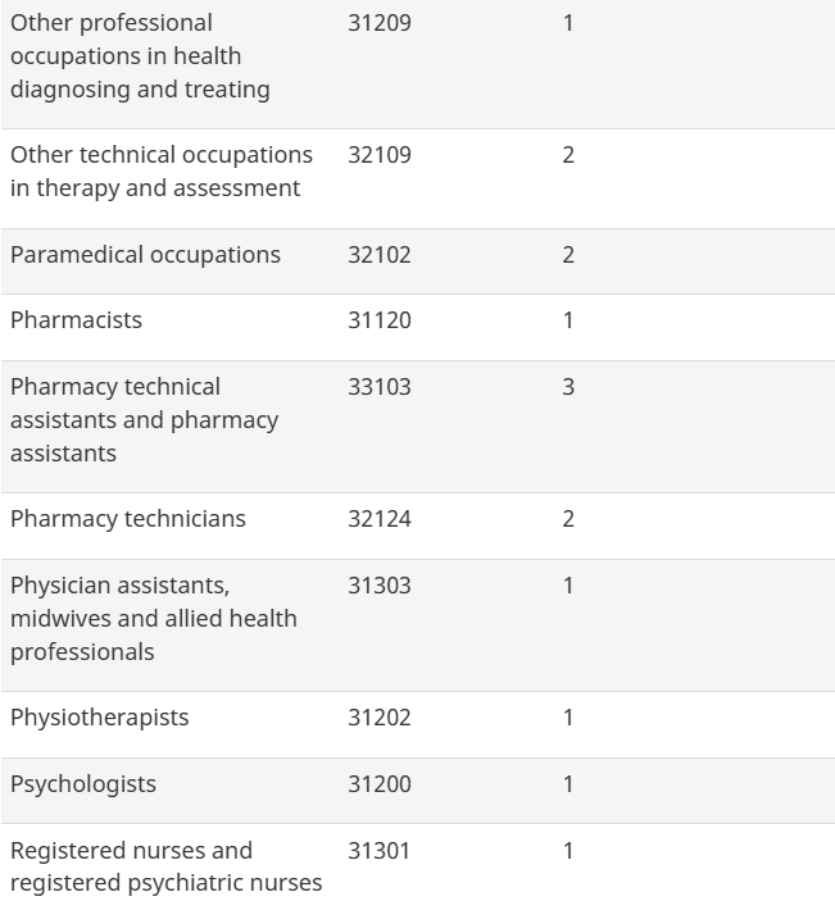Select the Pharmacists code 31120
The height and width of the screenshot is (901, 835).
379,321
